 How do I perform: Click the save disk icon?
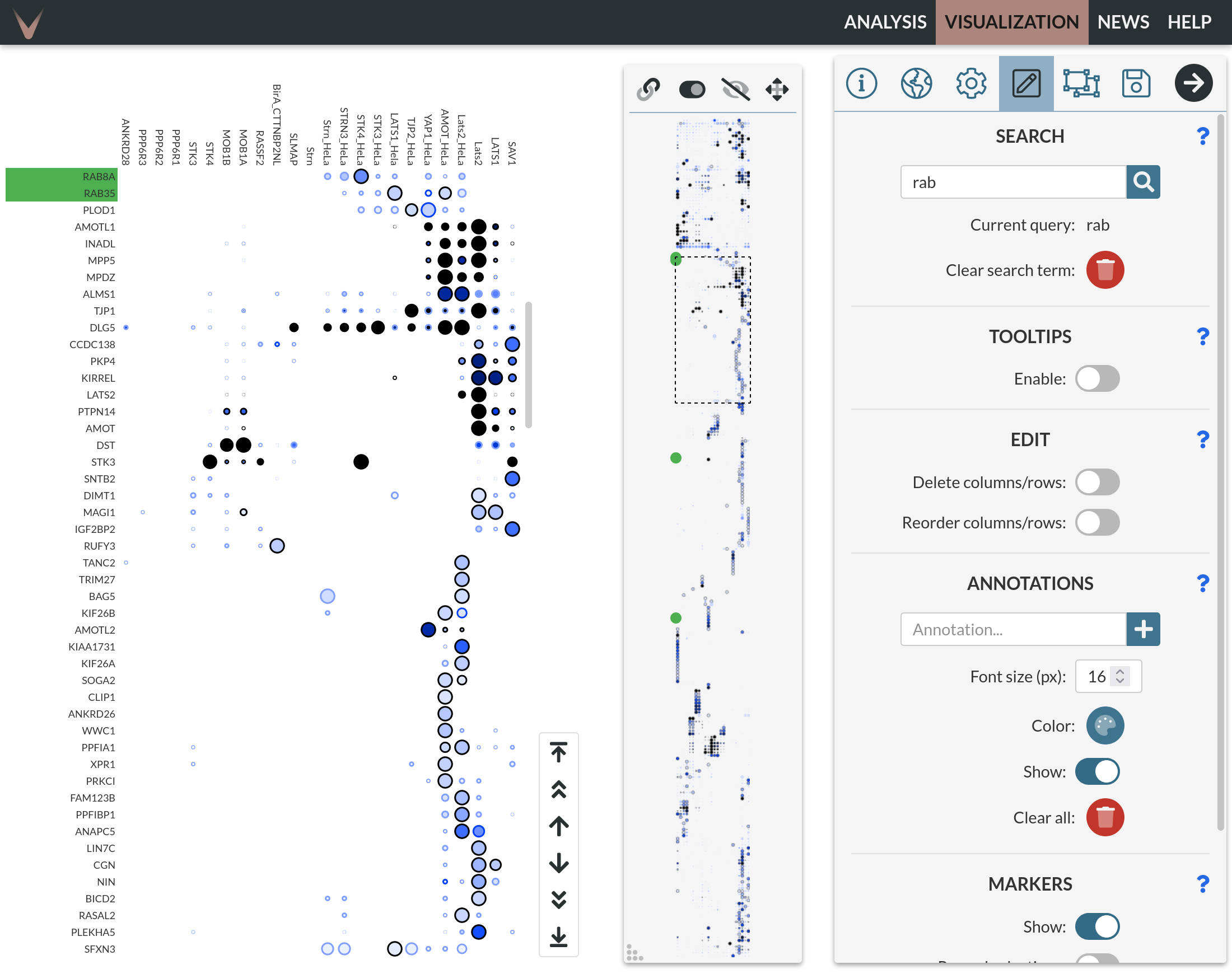click(x=1136, y=83)
